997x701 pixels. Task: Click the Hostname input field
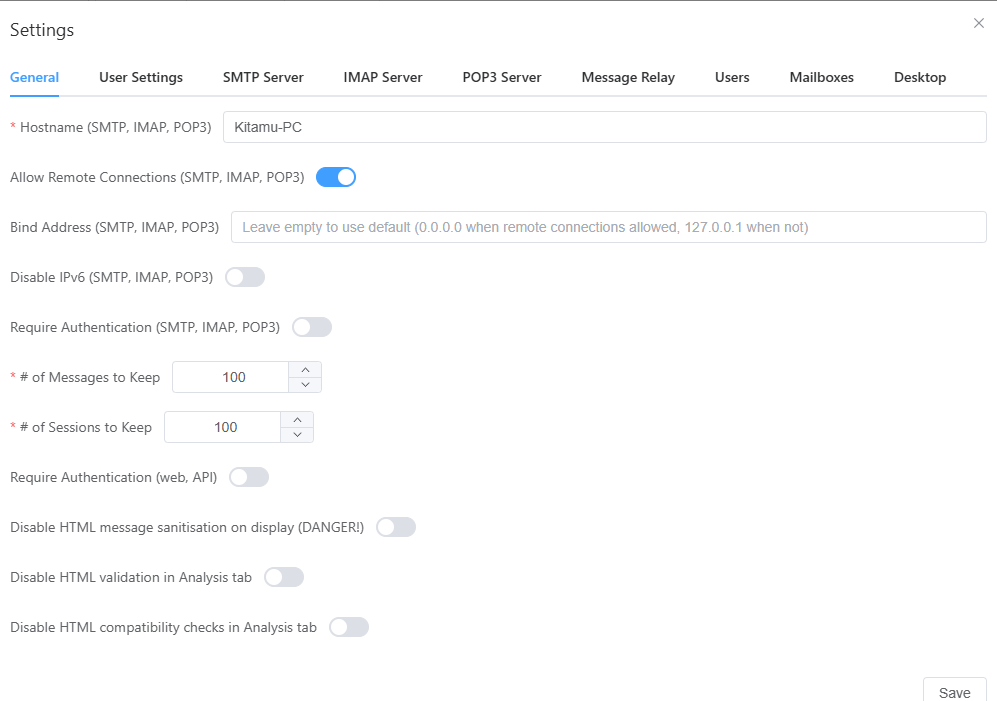[605, 127]
